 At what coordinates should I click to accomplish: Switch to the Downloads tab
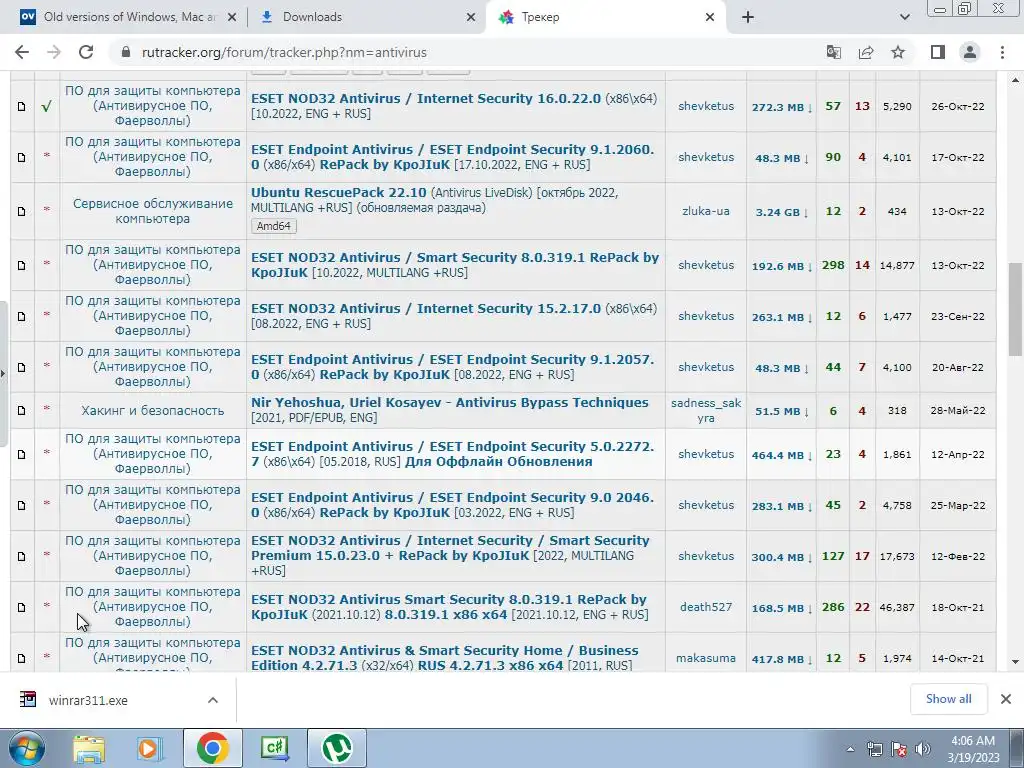tap(312, 17)
